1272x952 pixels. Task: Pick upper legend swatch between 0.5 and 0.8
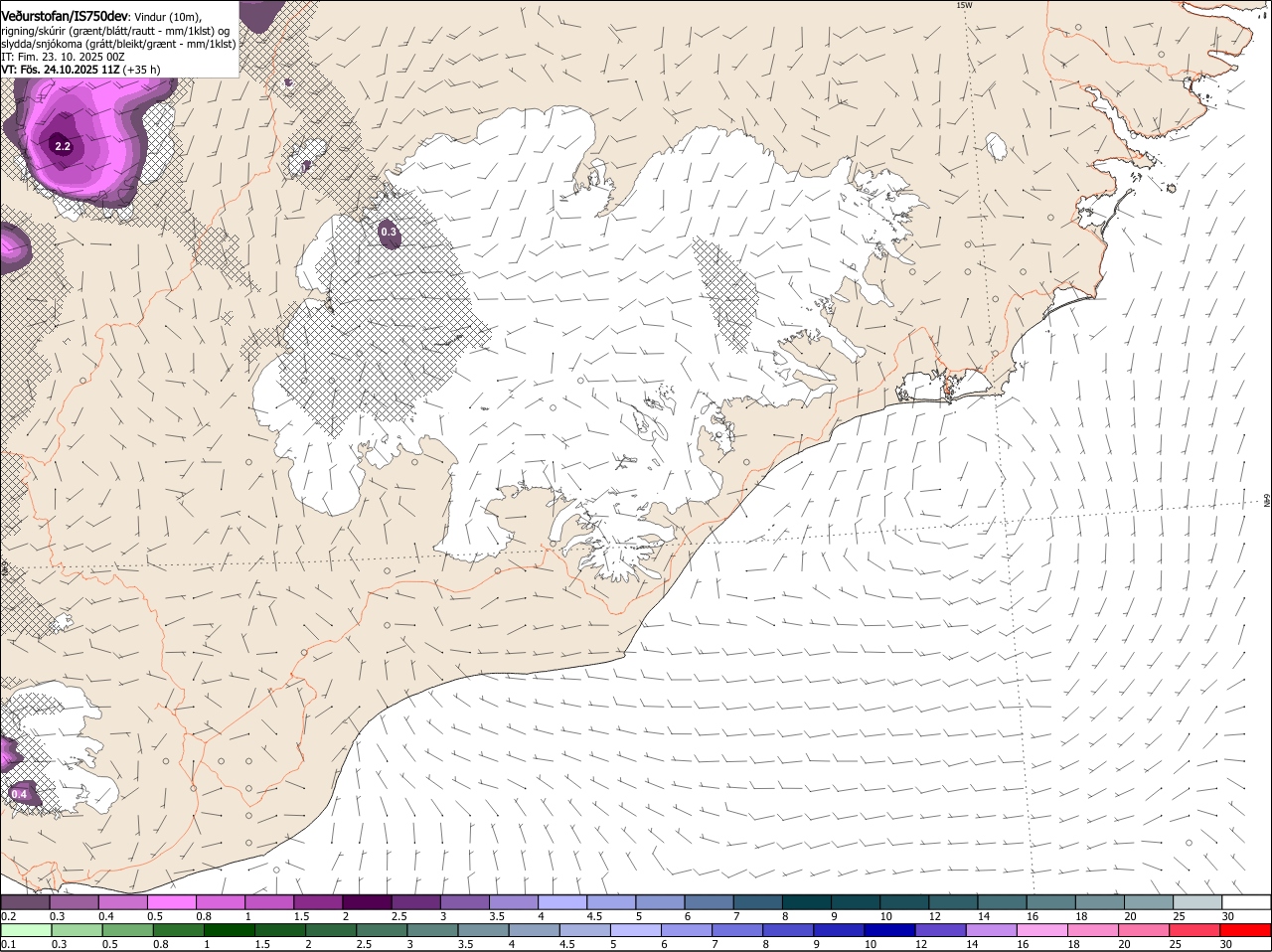[173, 902]
